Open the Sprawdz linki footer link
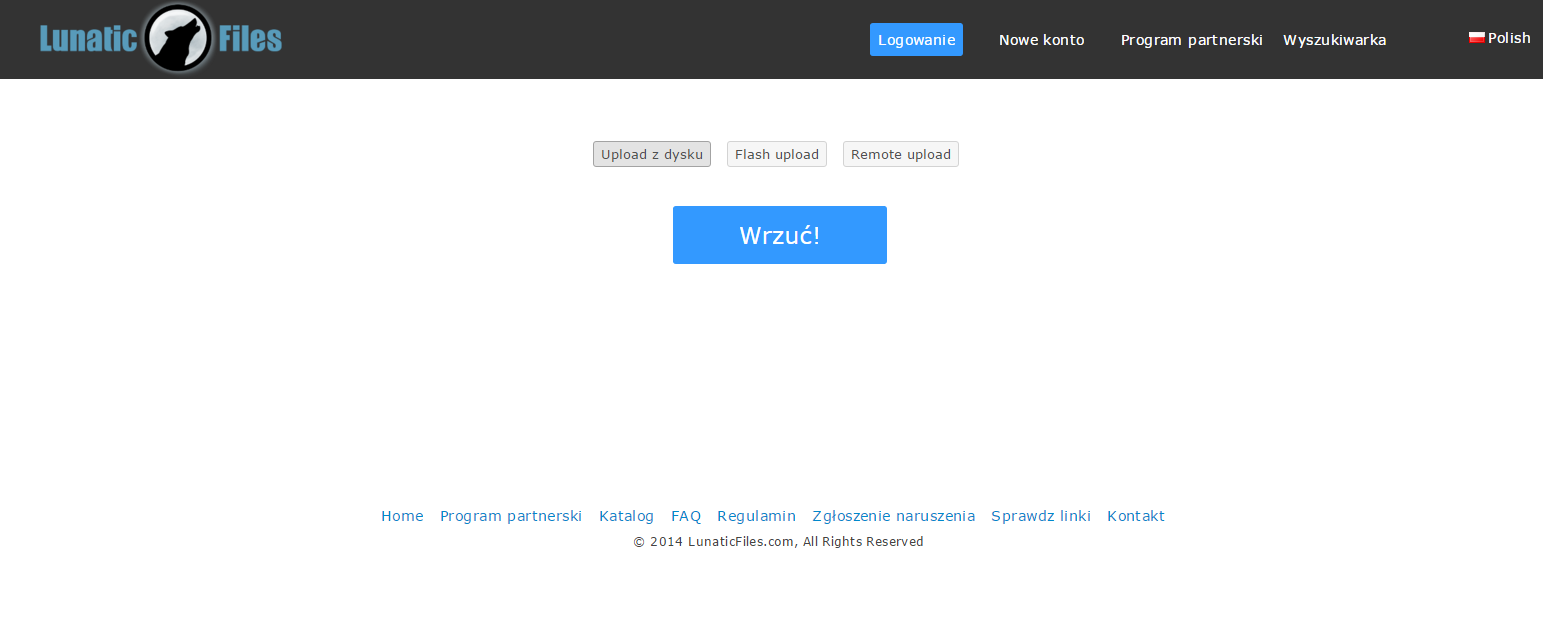This screenshot has height=644, width=1543. tap(1041, 516)
